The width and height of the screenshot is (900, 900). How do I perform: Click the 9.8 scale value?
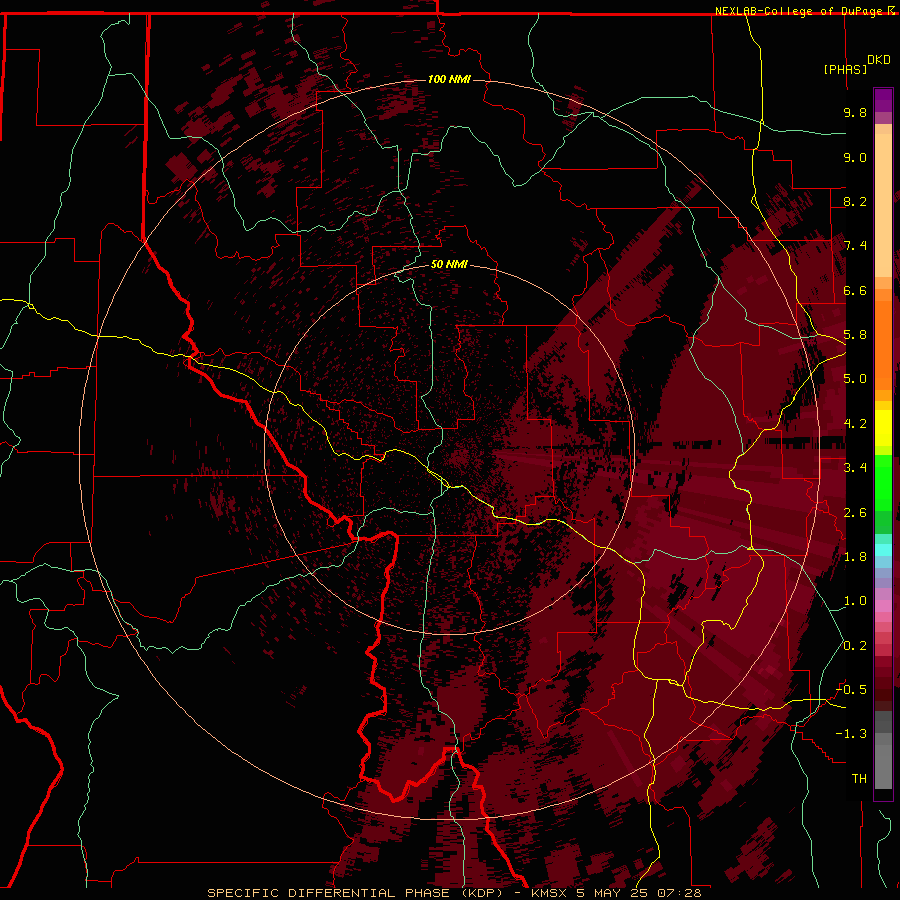pos(855,112)
